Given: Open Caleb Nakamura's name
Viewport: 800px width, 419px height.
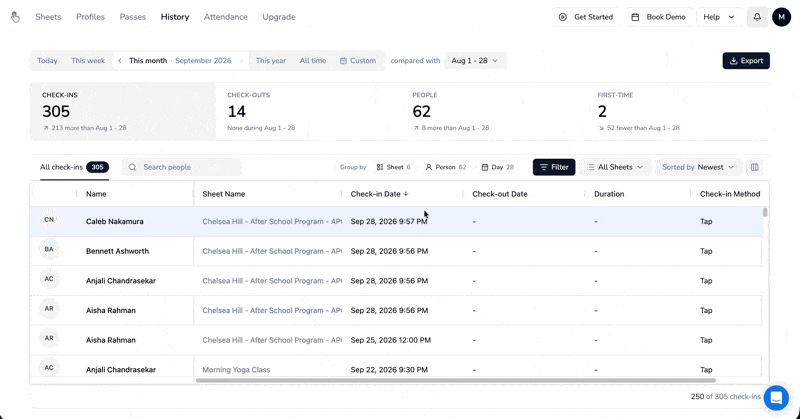Looking at the screenshot, I should 114,221.
